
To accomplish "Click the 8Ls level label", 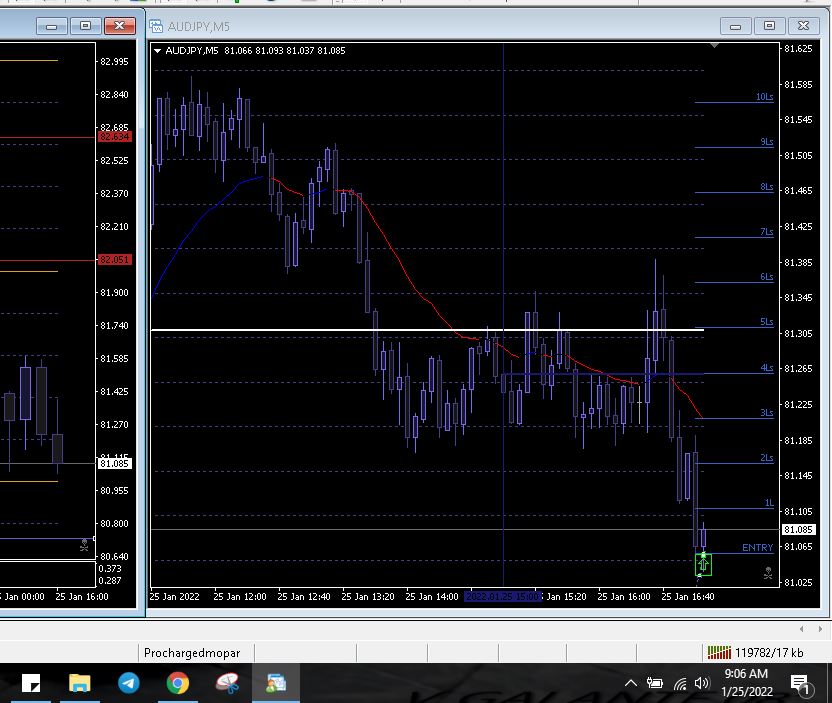I will point(767,186).
